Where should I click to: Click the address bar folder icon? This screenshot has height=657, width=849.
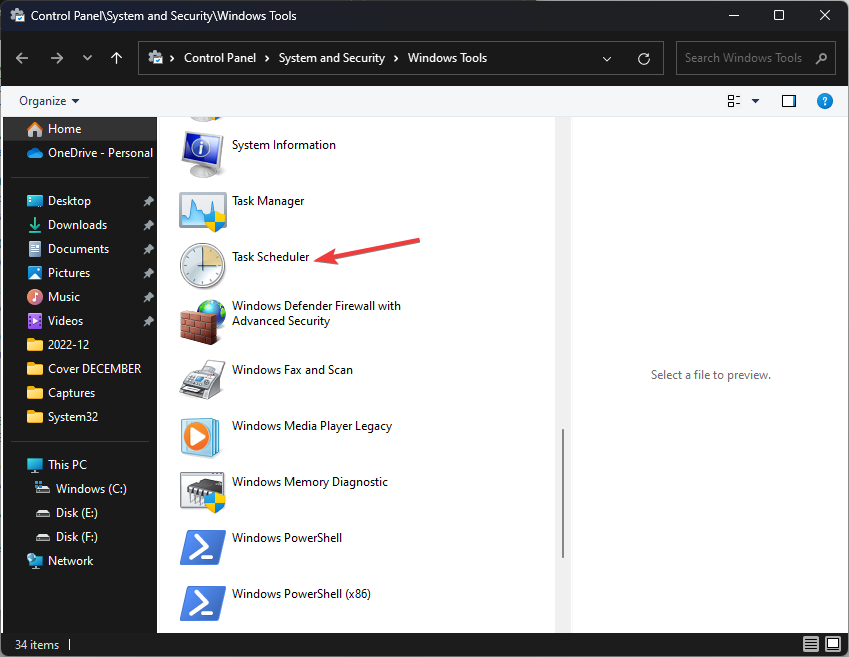click(x=156, y=57)
